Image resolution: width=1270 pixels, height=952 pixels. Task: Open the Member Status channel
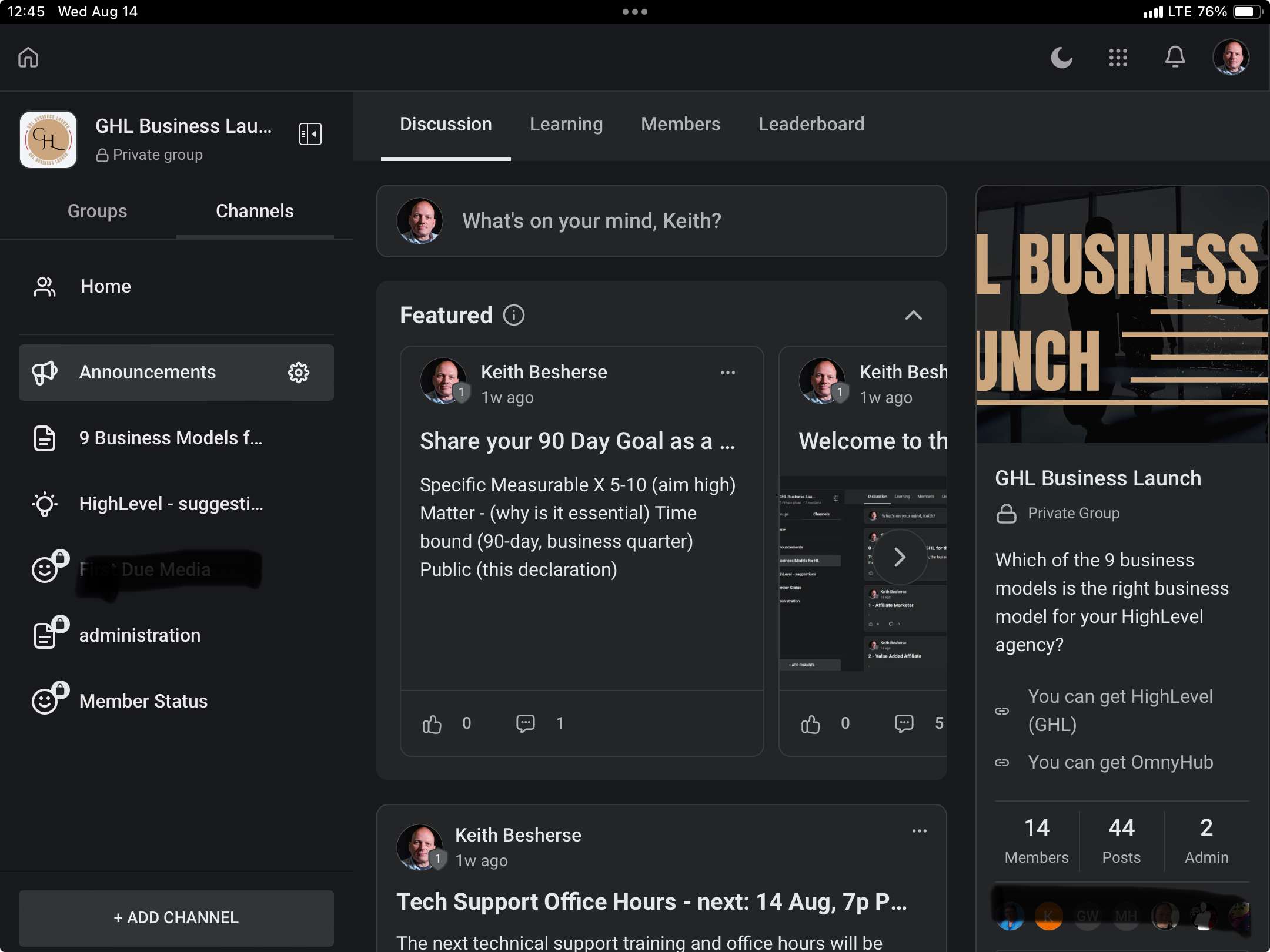[176, 702]
